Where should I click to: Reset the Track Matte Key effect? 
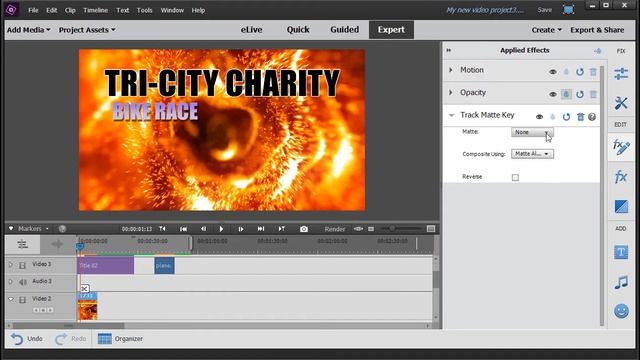(x=566, y=117)
